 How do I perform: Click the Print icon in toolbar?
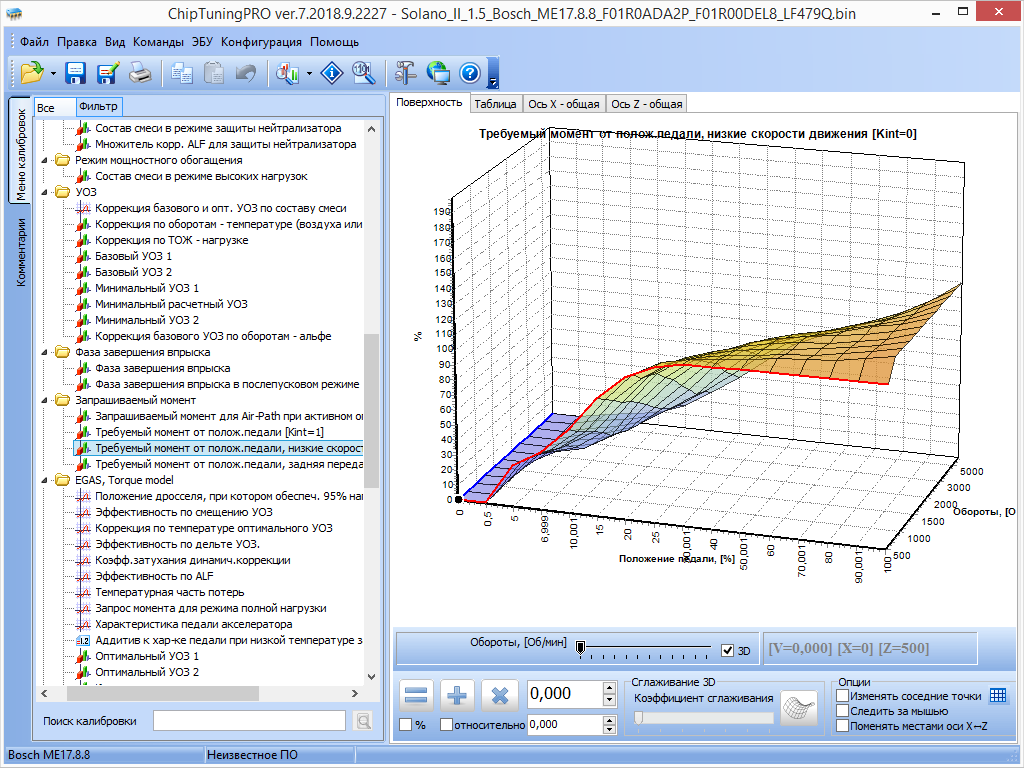pos(139,72)
